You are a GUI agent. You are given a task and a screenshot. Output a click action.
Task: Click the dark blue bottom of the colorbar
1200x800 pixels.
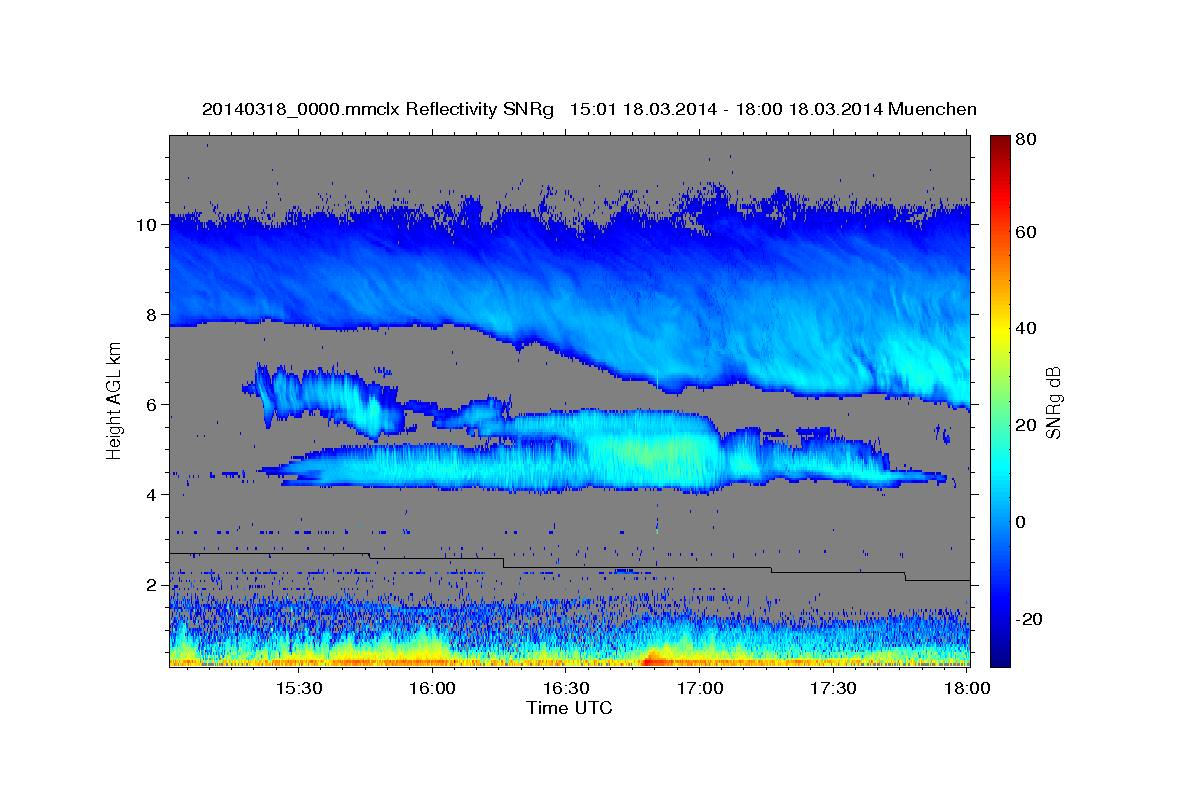[x=1000, y=658]
